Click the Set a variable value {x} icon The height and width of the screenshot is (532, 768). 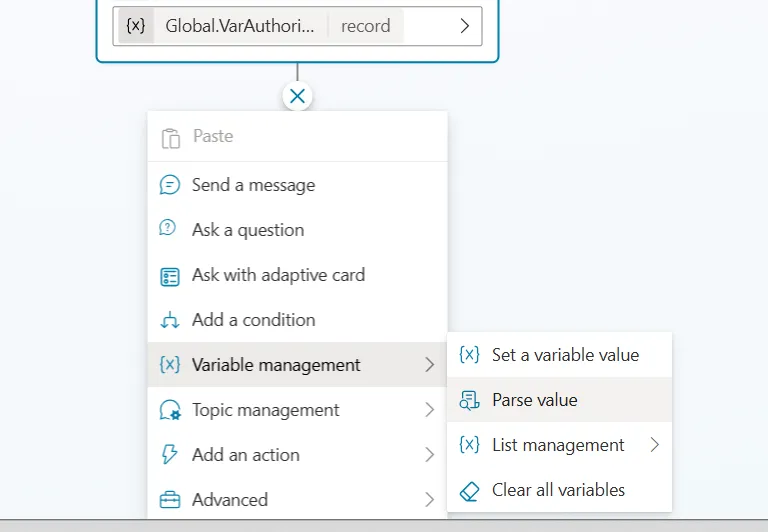coord(469,354)
